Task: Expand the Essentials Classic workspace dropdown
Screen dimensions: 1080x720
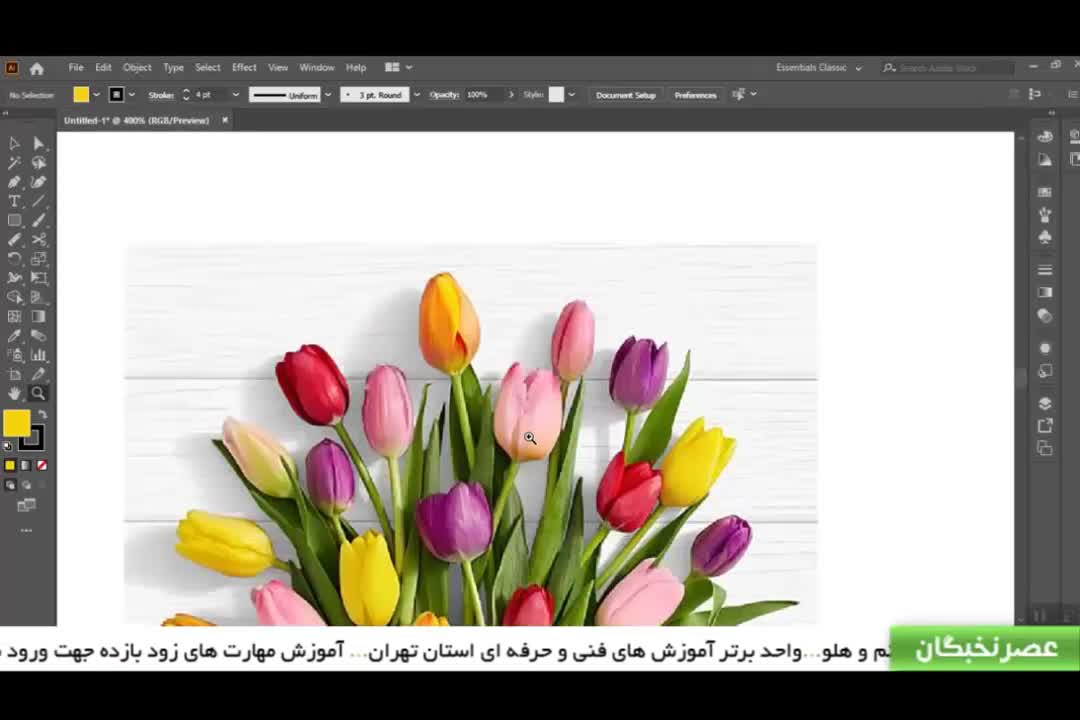Action: pyautogui.click(x=858, y=68)
